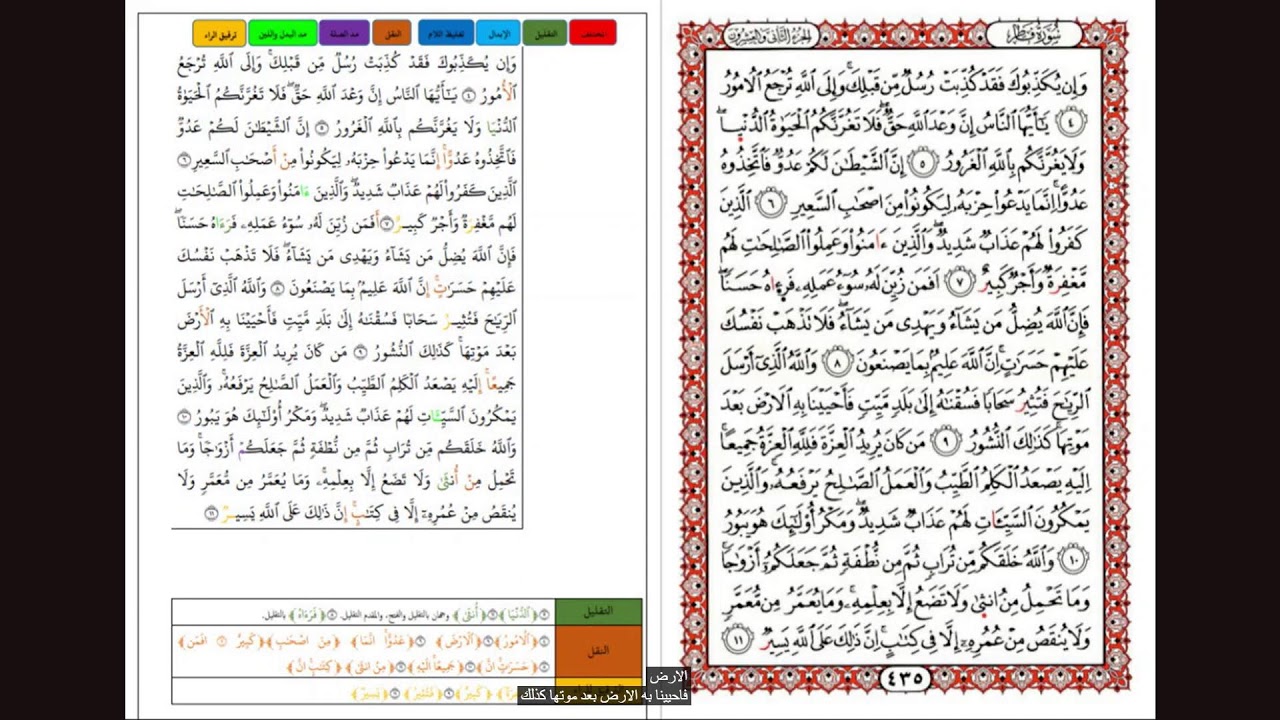Click the bright green مد البدل واللين label
This screenshot has height=720, width=1280.
[283, 33]
